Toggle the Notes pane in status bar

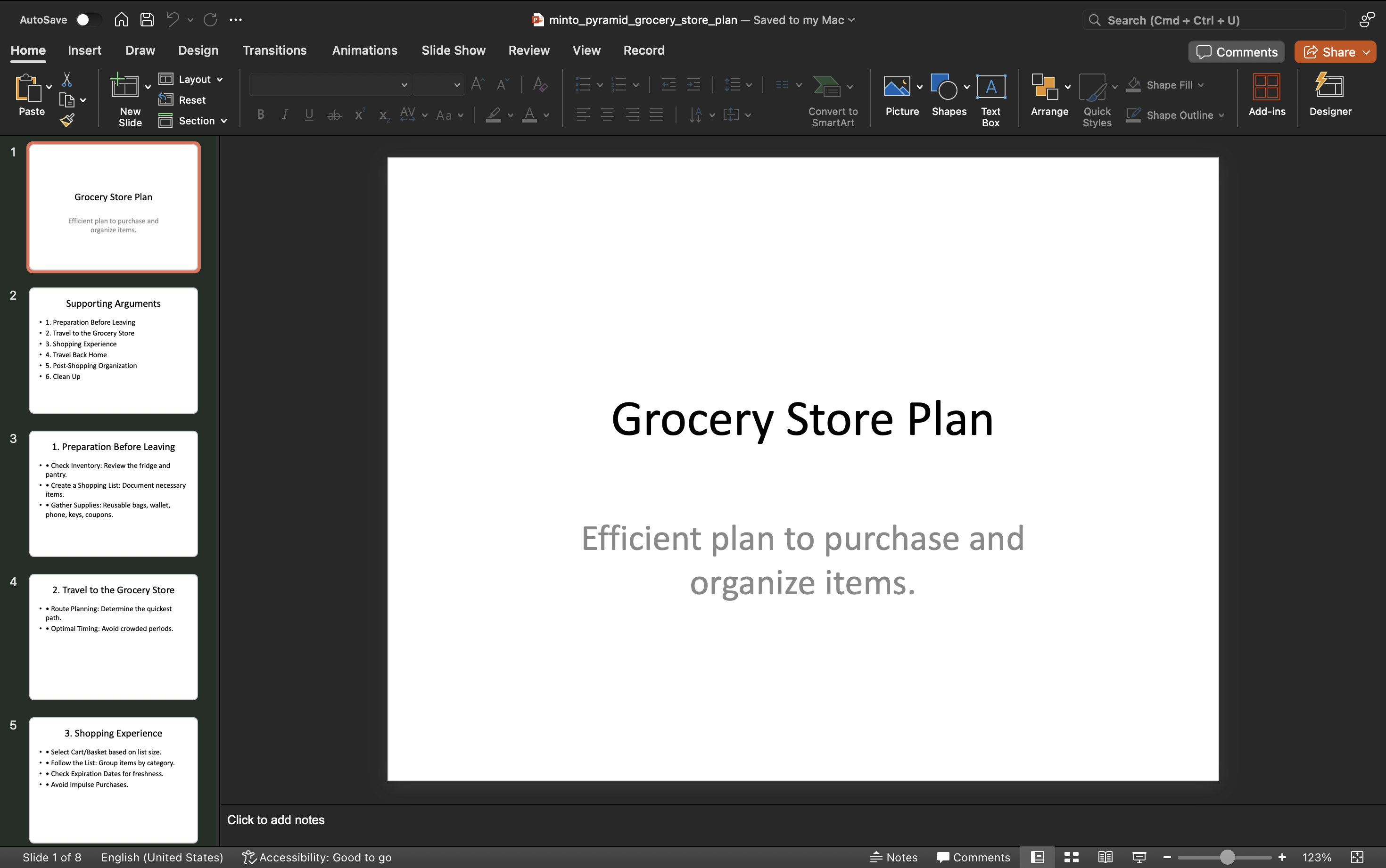point(894,857)
